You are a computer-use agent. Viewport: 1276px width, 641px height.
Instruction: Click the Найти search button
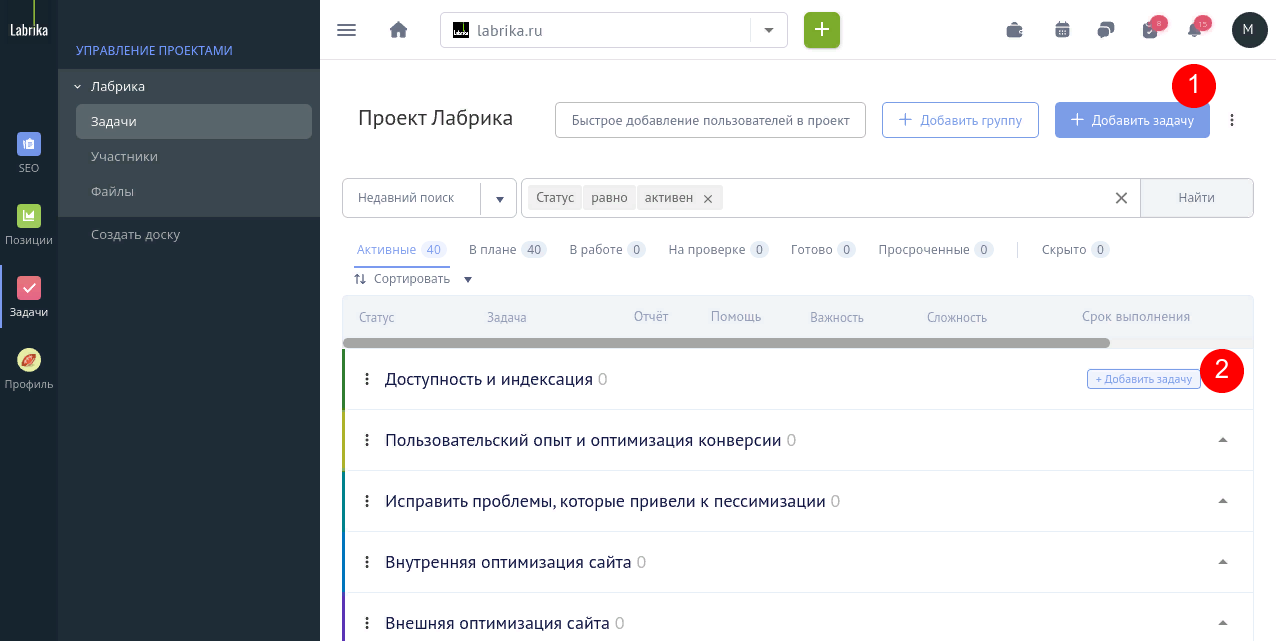(1196, 198)
